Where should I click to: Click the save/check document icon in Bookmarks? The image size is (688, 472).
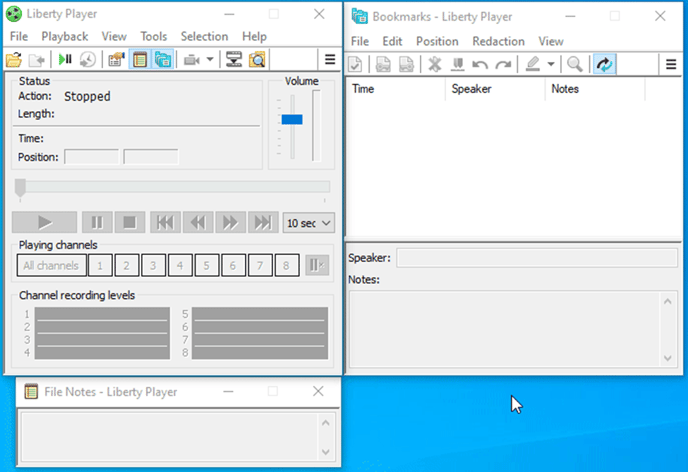click(x=355, y=64)
